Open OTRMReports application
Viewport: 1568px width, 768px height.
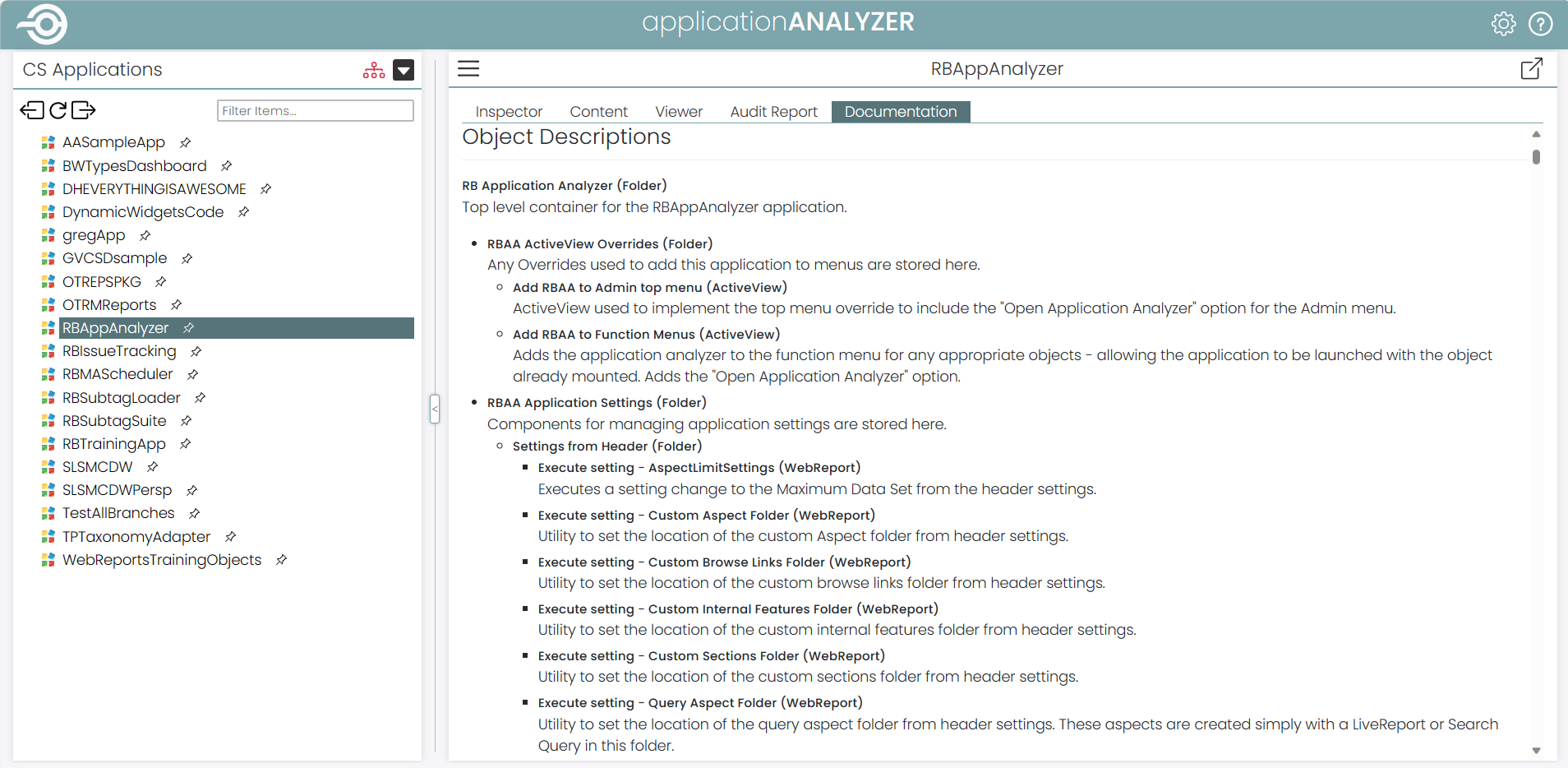[109, 304]
